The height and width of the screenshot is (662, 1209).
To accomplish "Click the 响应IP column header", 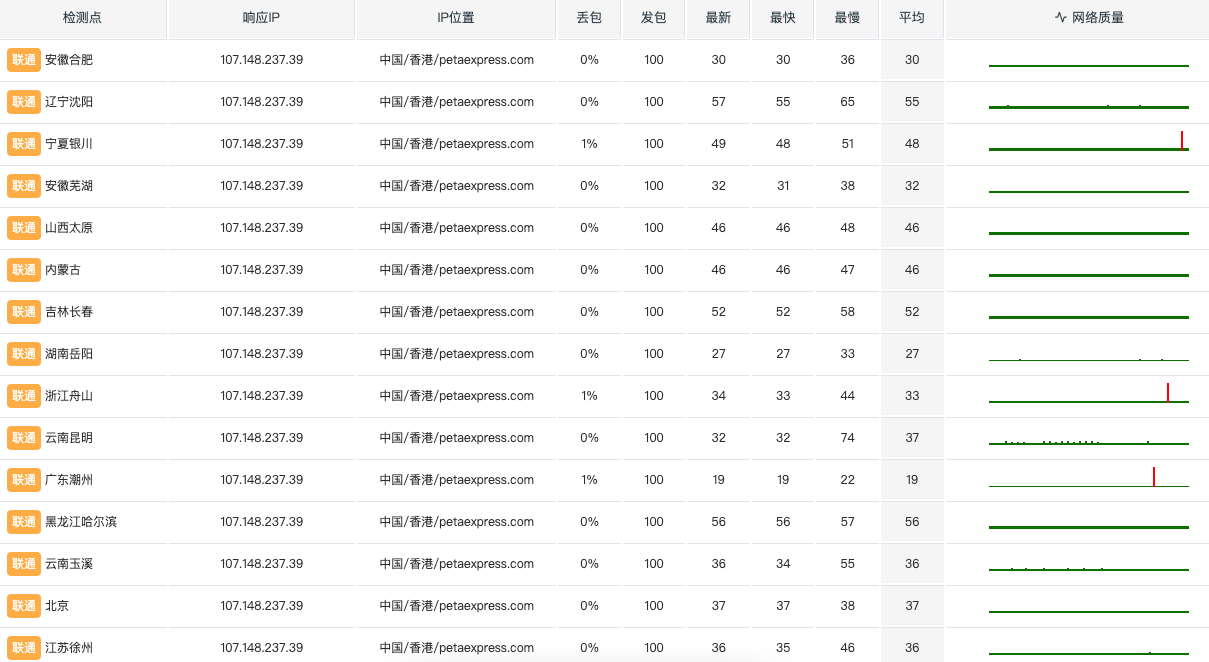I will [262, 18].
